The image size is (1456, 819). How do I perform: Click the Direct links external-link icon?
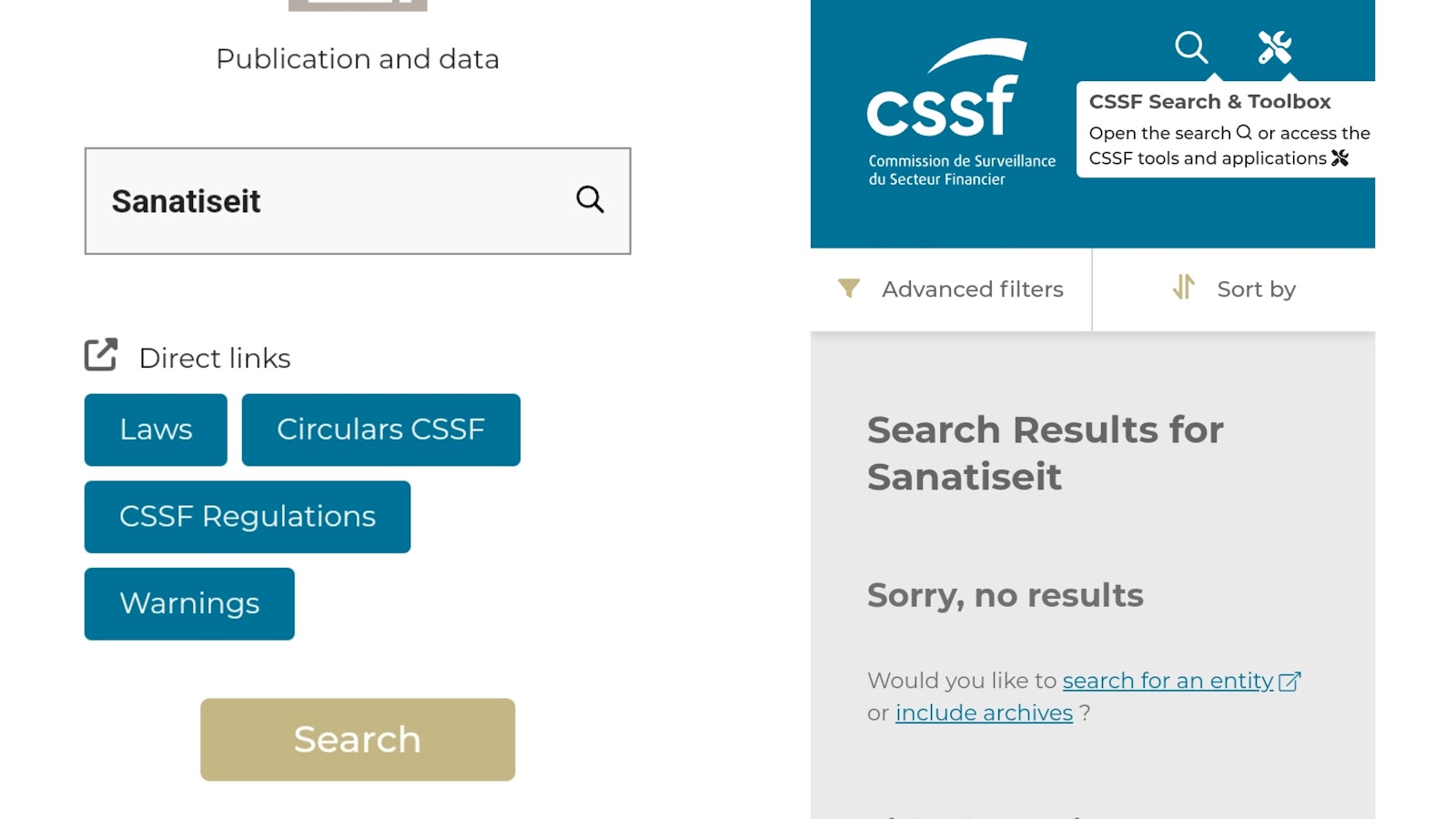click(x=101, y=355)
